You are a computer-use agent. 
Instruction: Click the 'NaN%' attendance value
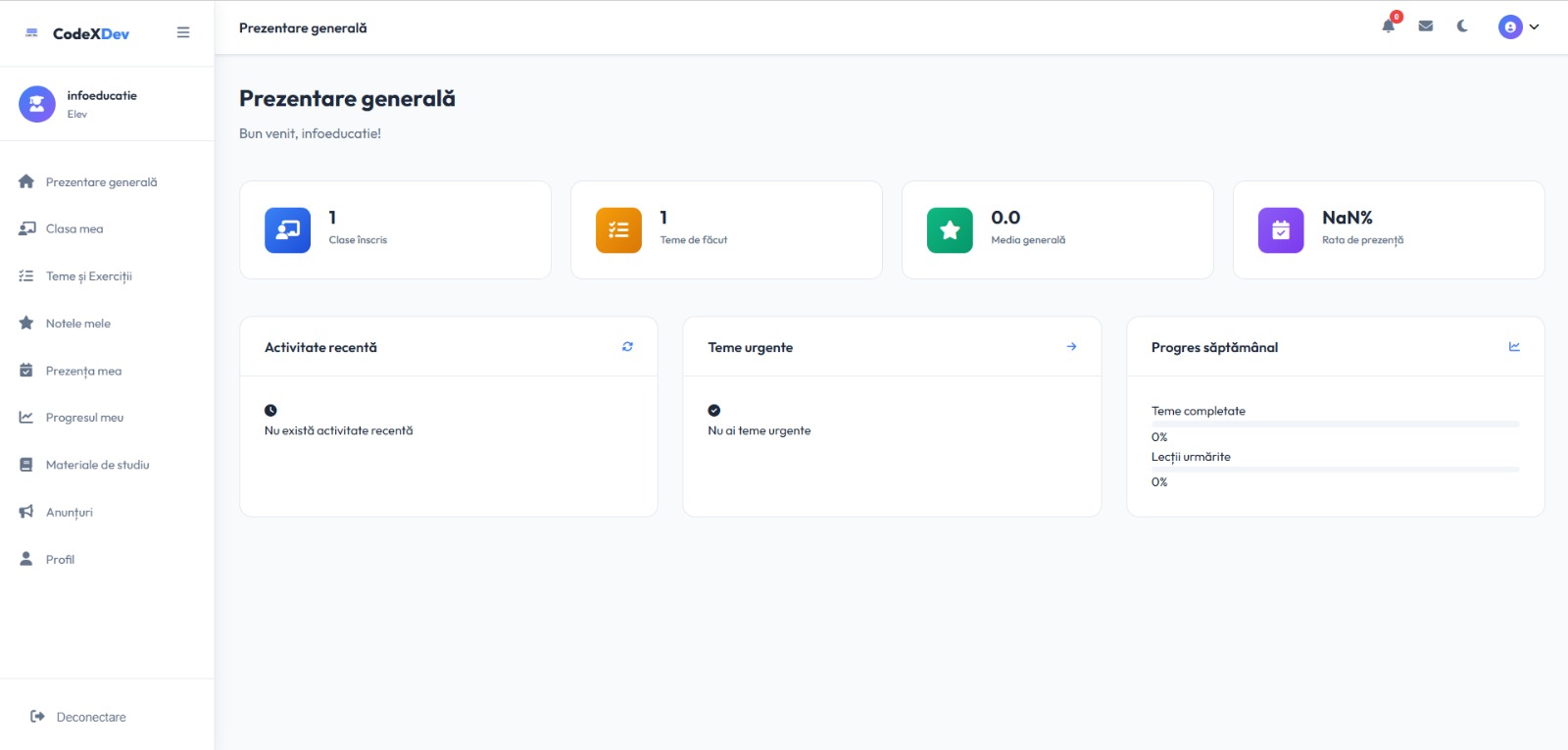1347,218
